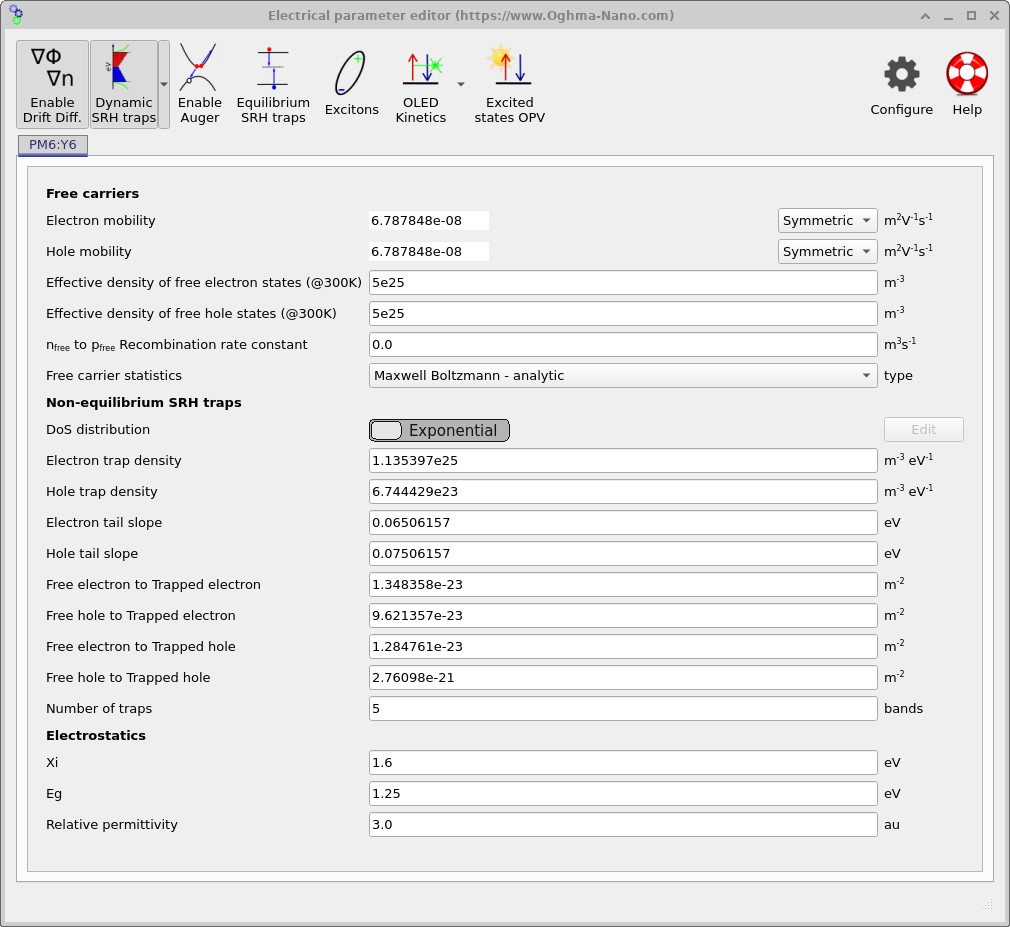Click the Electrostatics section heading

pyautogui.click(x=96, y=736)
